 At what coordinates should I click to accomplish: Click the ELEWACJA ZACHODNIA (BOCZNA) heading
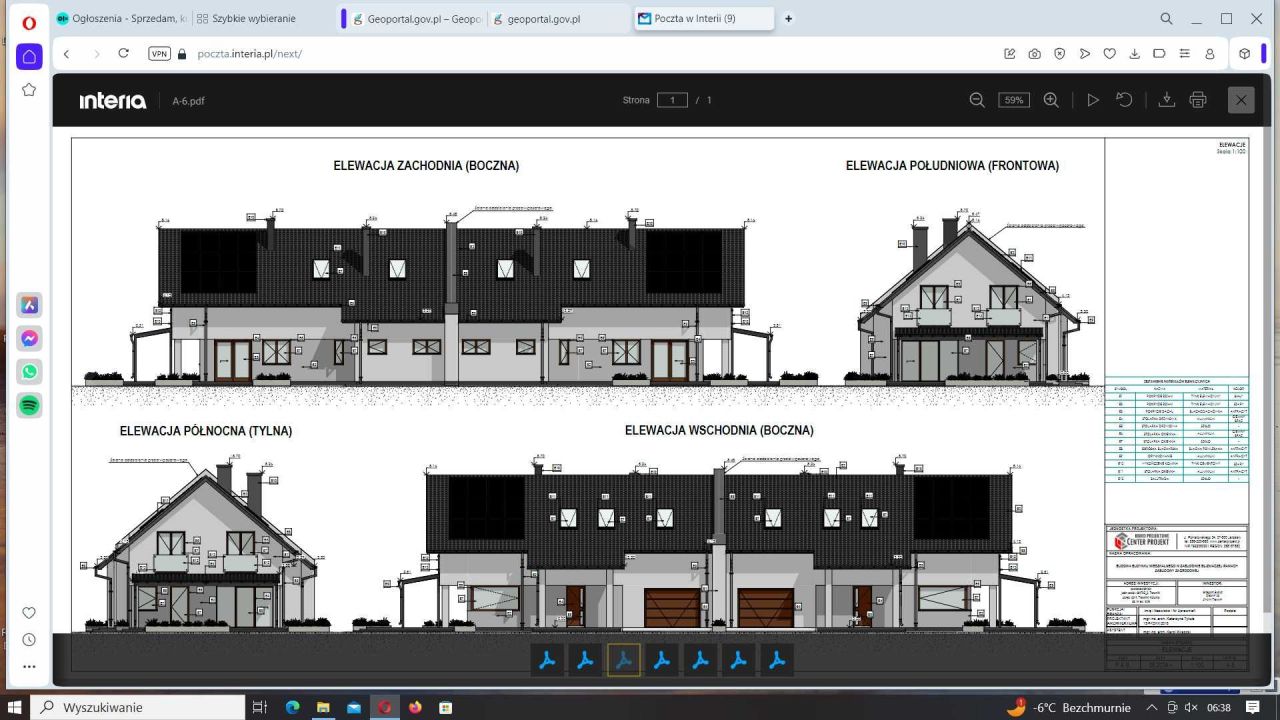point(427,166)
